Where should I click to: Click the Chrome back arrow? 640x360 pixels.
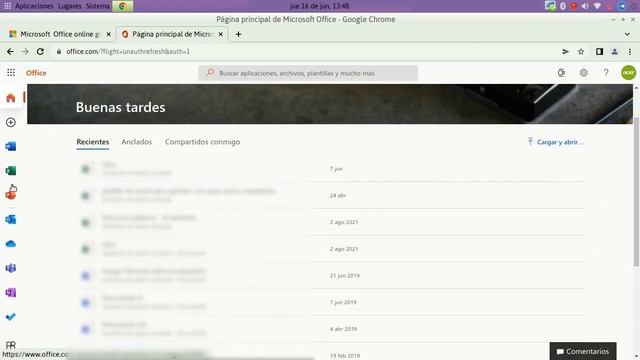pos(10,51)
